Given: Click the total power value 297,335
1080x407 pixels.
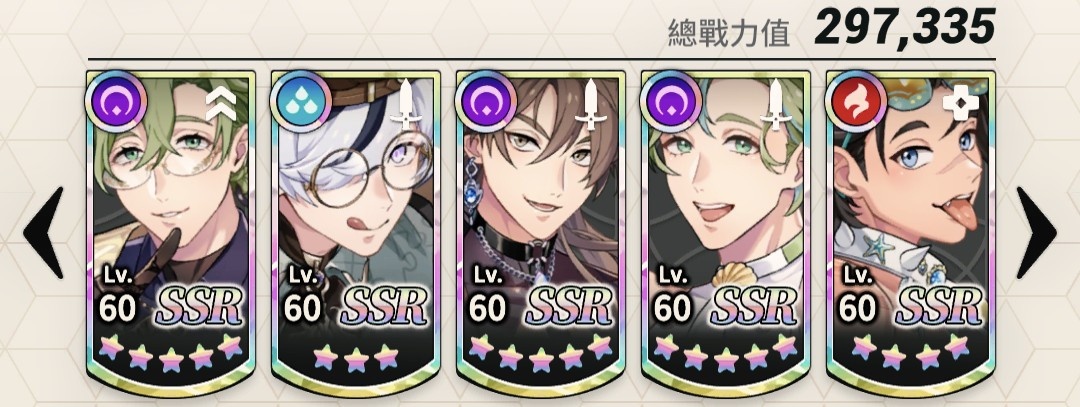Looking at the screenshot, I should click(904, 28).
